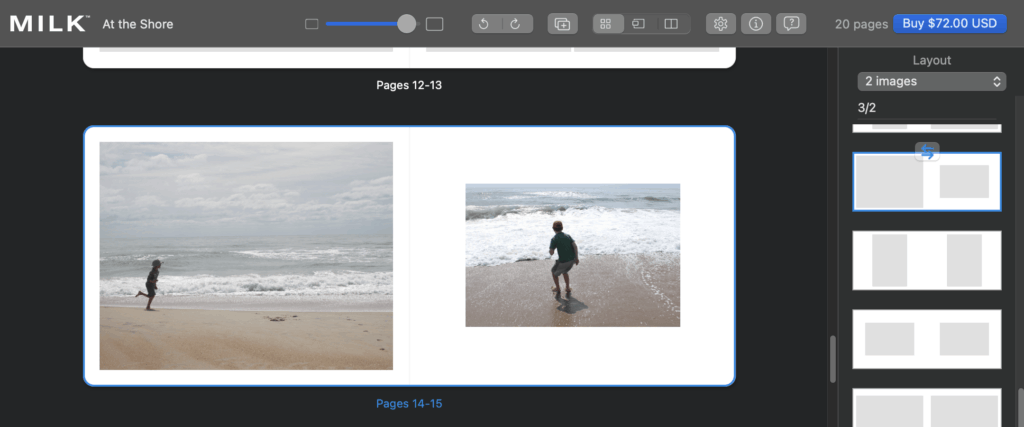1024x427 pixels.
Task: Select the highlighted large-left small-right layout
Action: 927,182
